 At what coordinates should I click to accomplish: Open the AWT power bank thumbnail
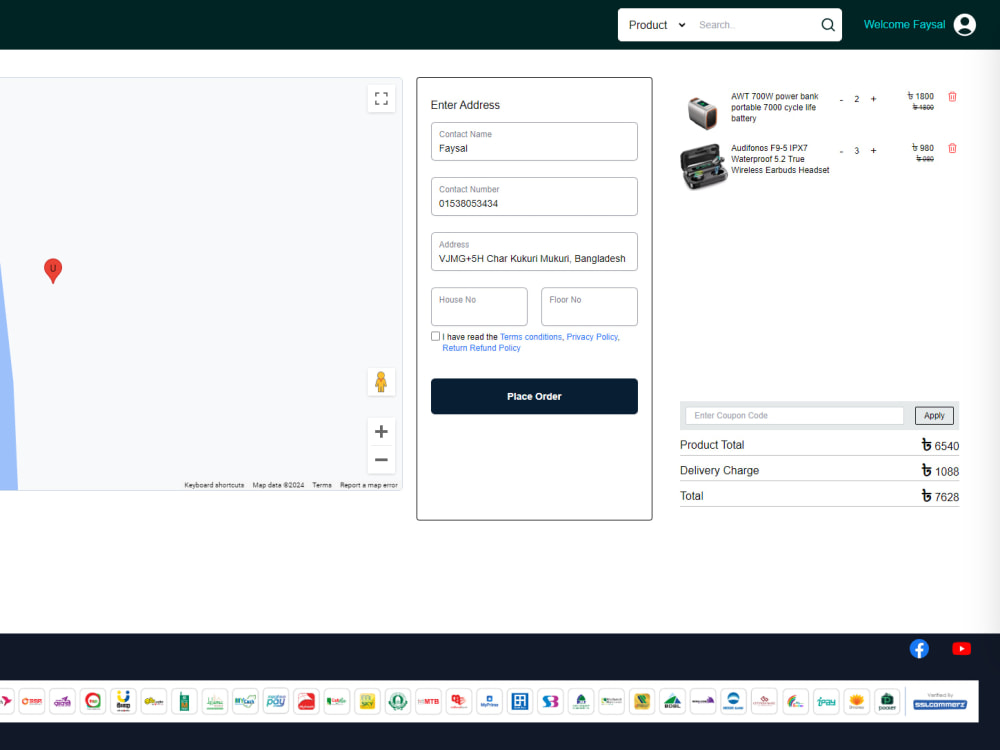pyautogui.click(x=702, y=112)
